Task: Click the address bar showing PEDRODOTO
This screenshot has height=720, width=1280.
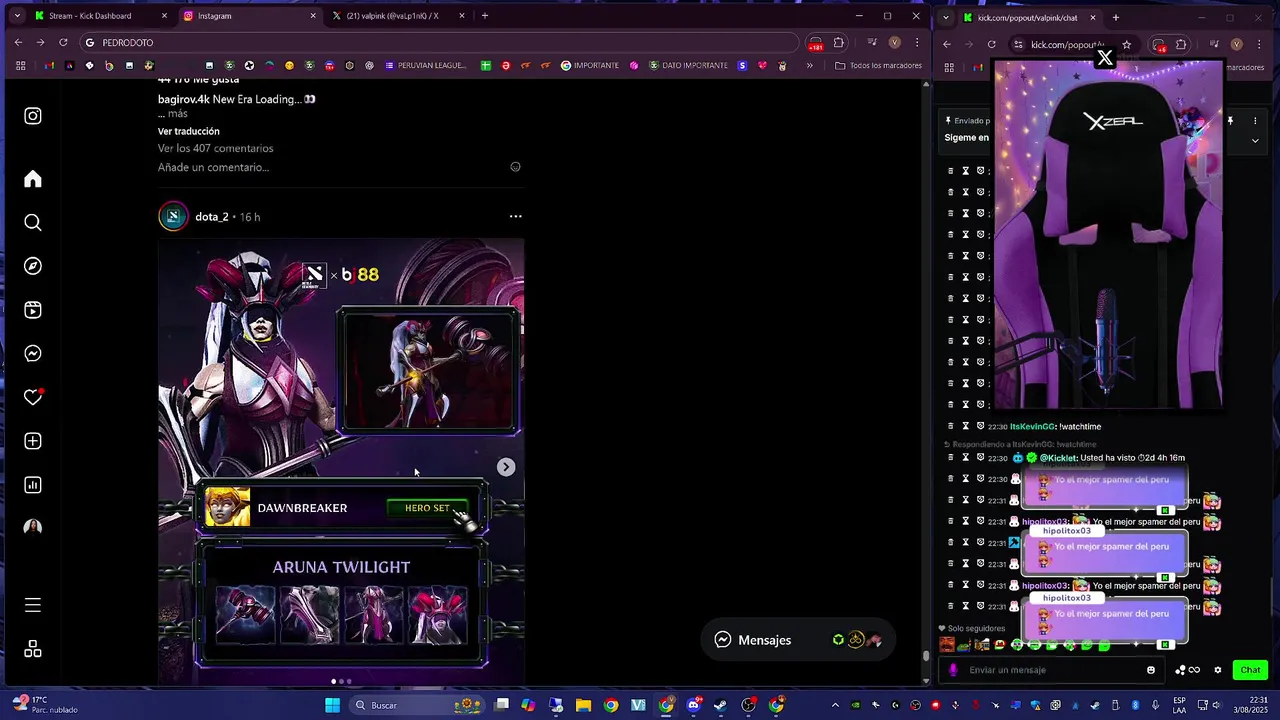Action: [x=440, y=43]
